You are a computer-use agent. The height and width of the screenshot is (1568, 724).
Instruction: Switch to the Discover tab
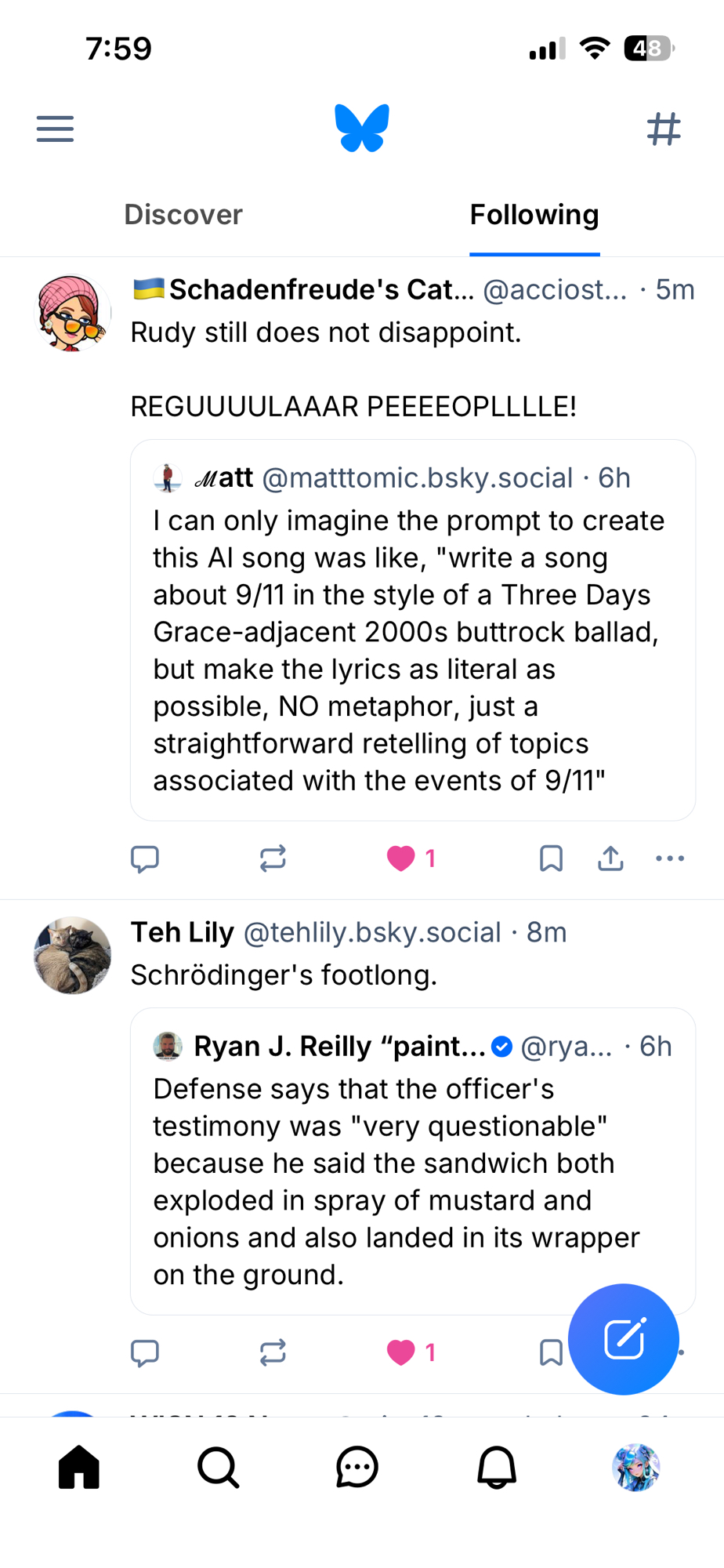[183, 215]
